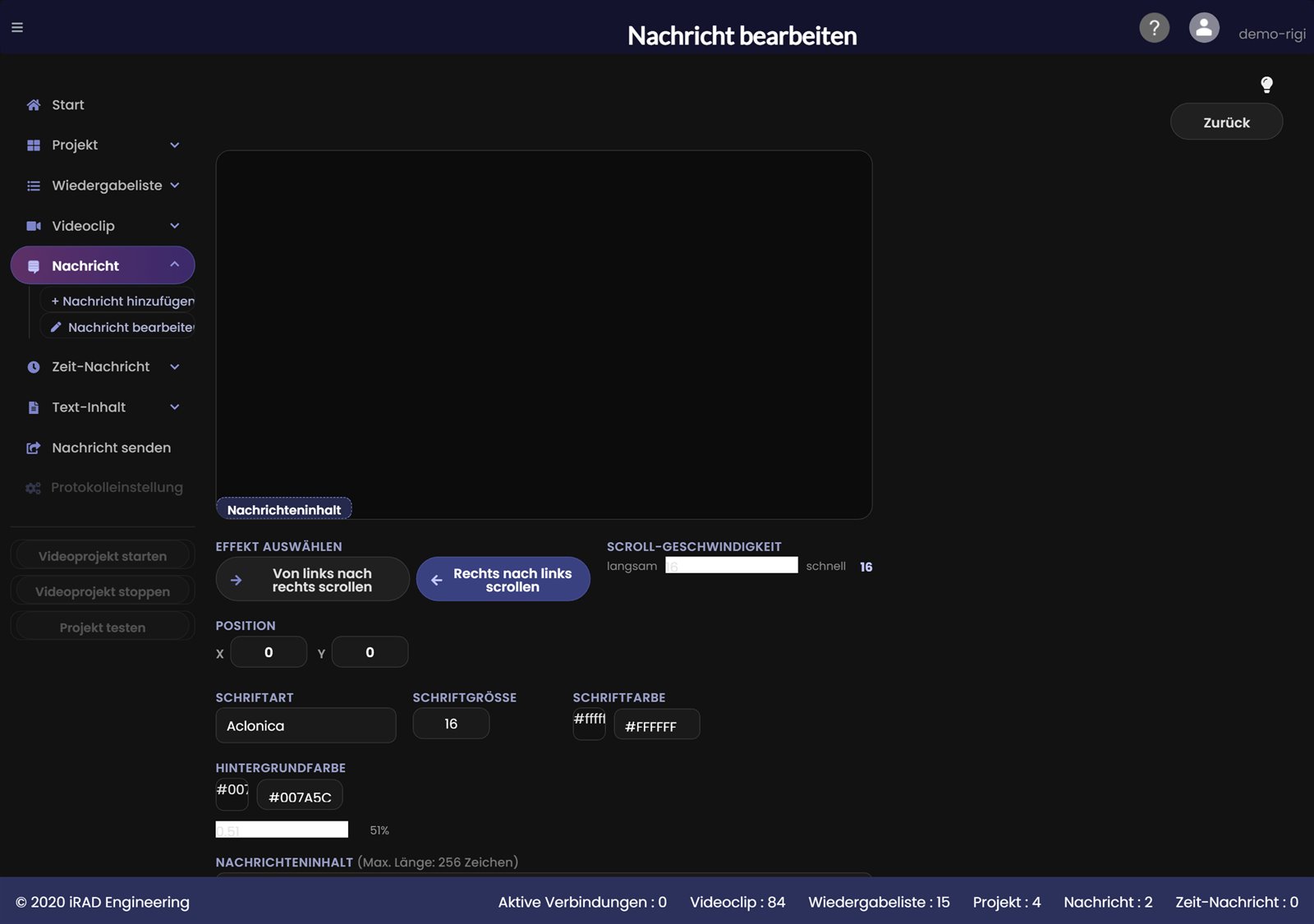
Task: Open the user profile avatar icon
Action: click(1204, 28)
